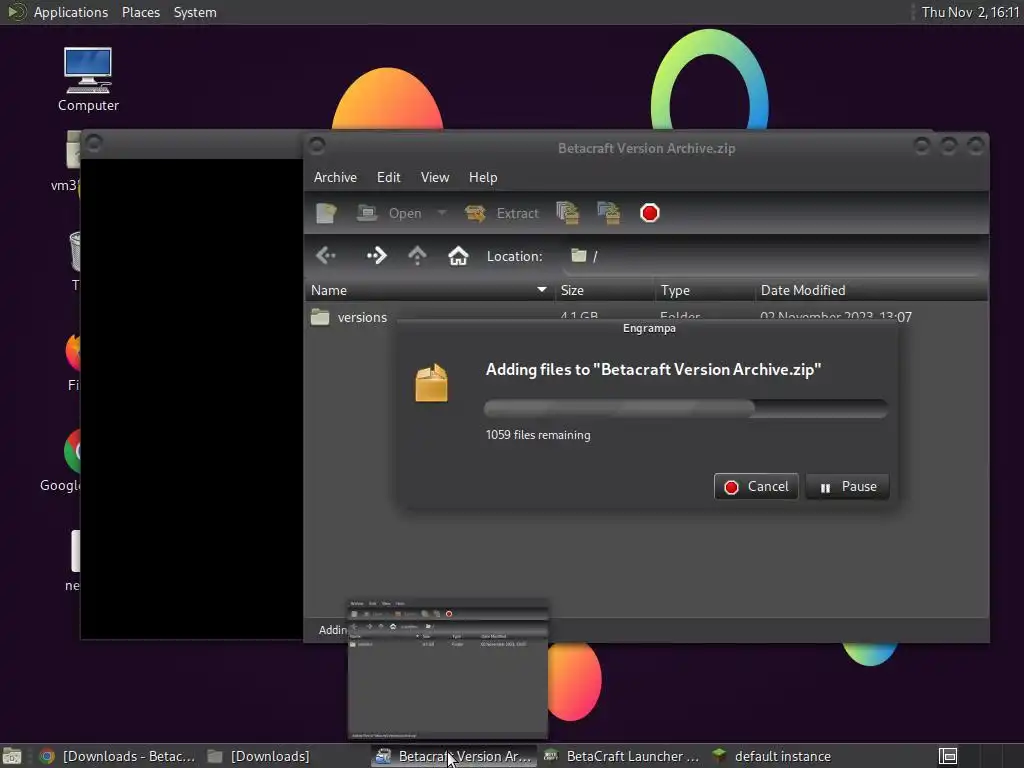Image resolution: width=1024 pixels, height=768 pixels.
Task: Click the [Downloads] folder taskbar item
Action: click(259, 756)
